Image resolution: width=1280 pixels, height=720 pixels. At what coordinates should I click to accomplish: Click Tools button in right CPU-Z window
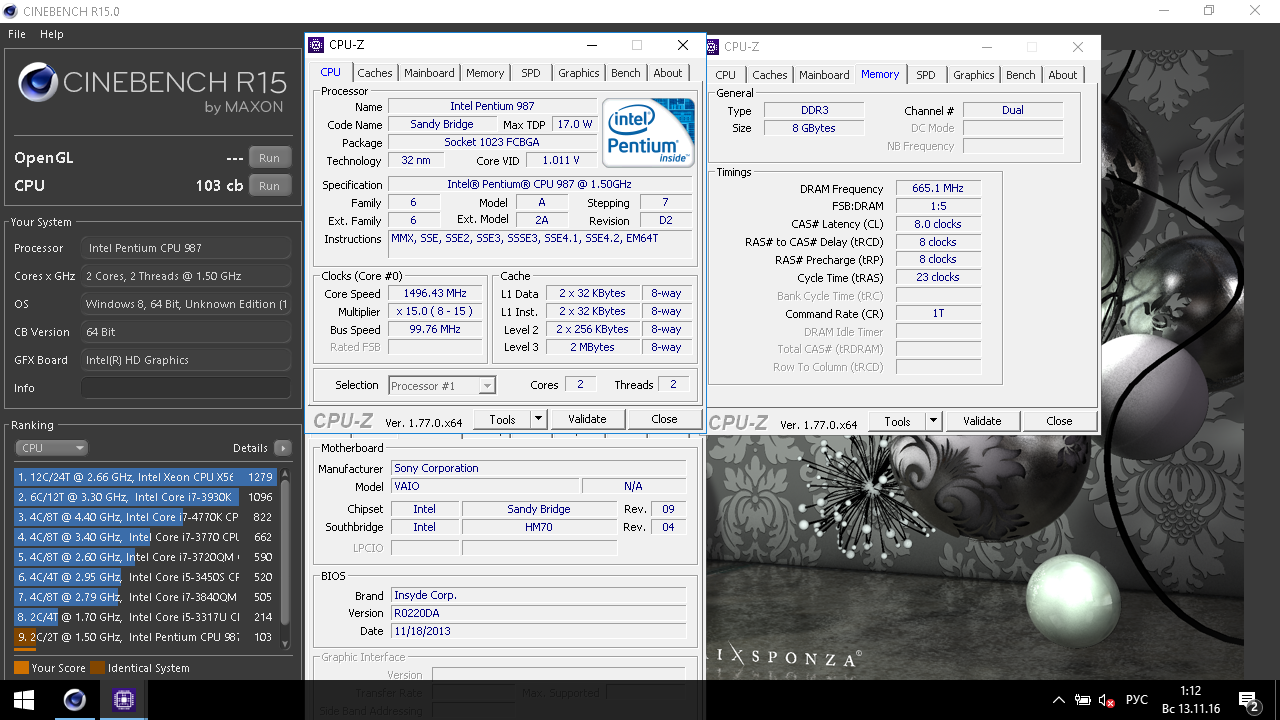897,421
